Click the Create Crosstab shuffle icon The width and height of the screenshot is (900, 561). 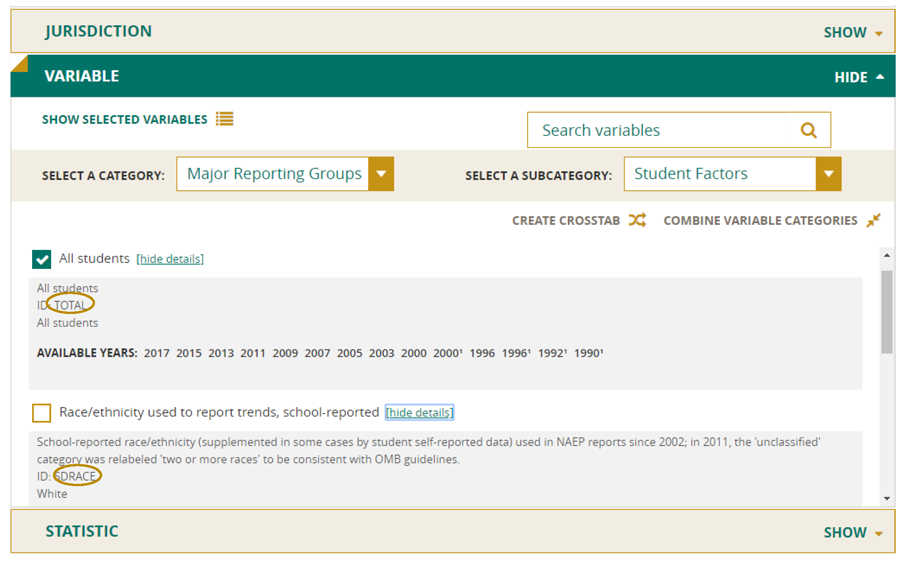(x=637, y=220)
